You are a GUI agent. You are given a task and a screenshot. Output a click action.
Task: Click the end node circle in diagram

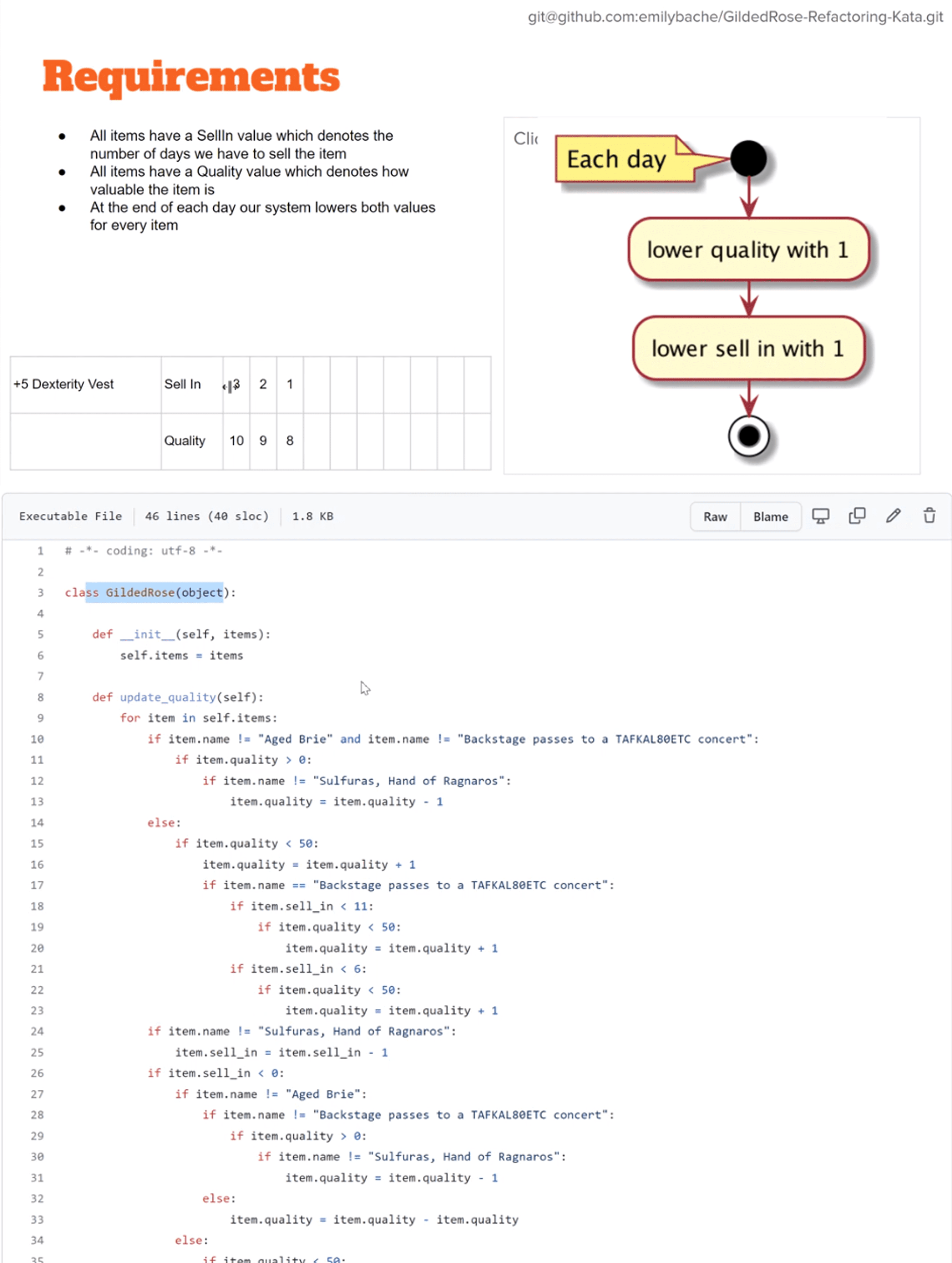pos(748,437)
